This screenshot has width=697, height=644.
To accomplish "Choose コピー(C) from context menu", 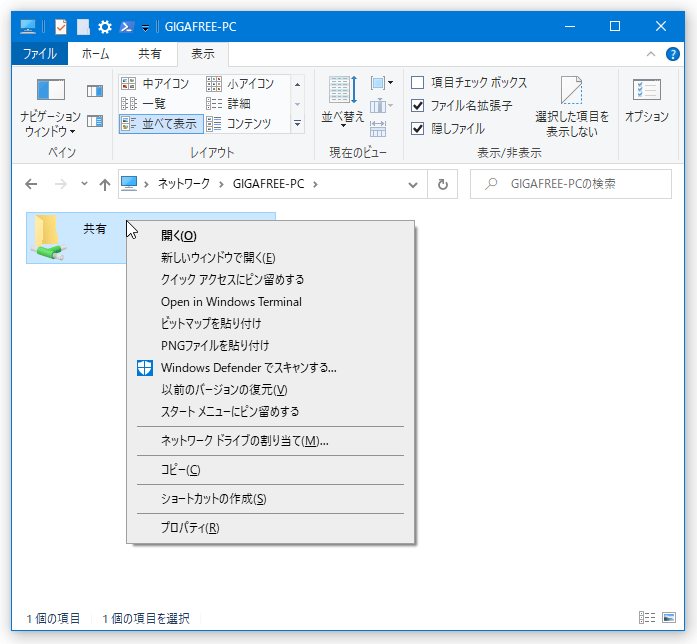I will 270,470.
